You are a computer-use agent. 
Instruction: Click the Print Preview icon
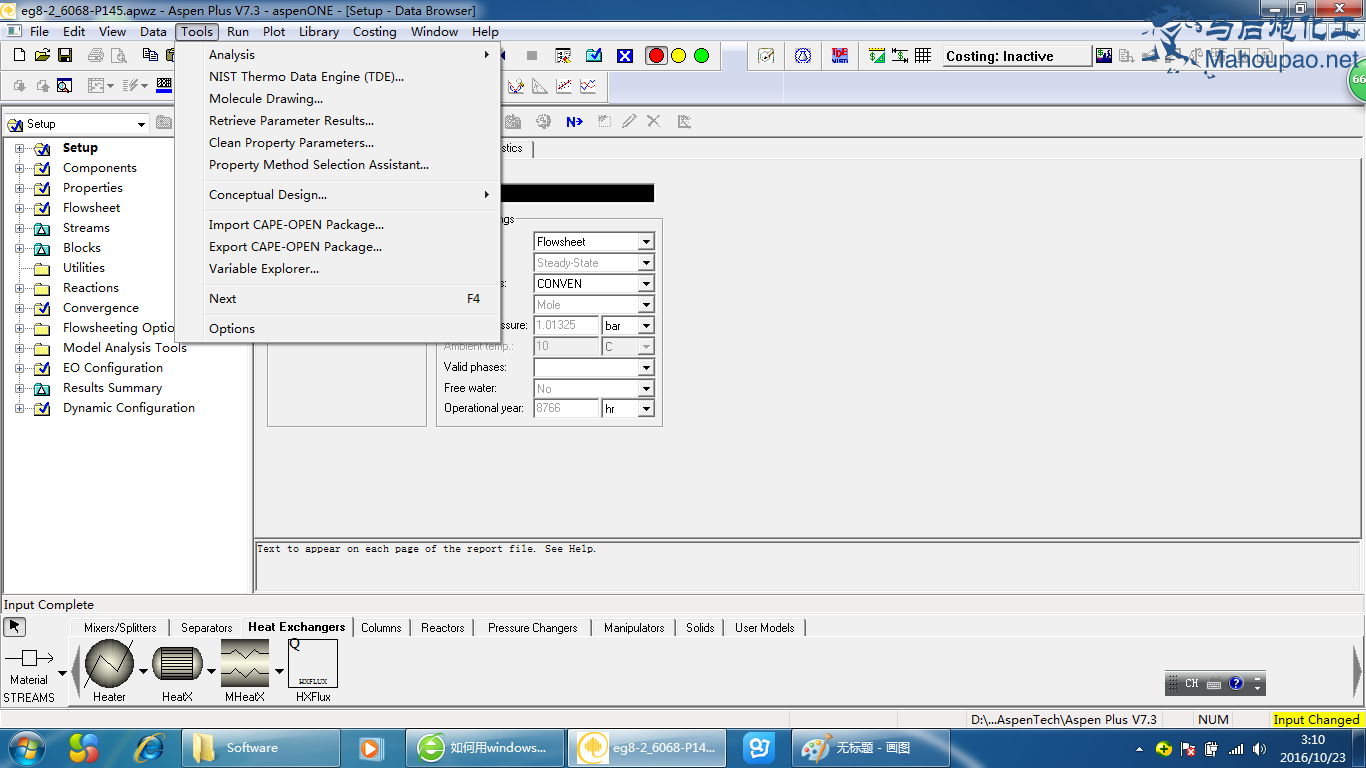pyautogui.click(x=119, y=55)
